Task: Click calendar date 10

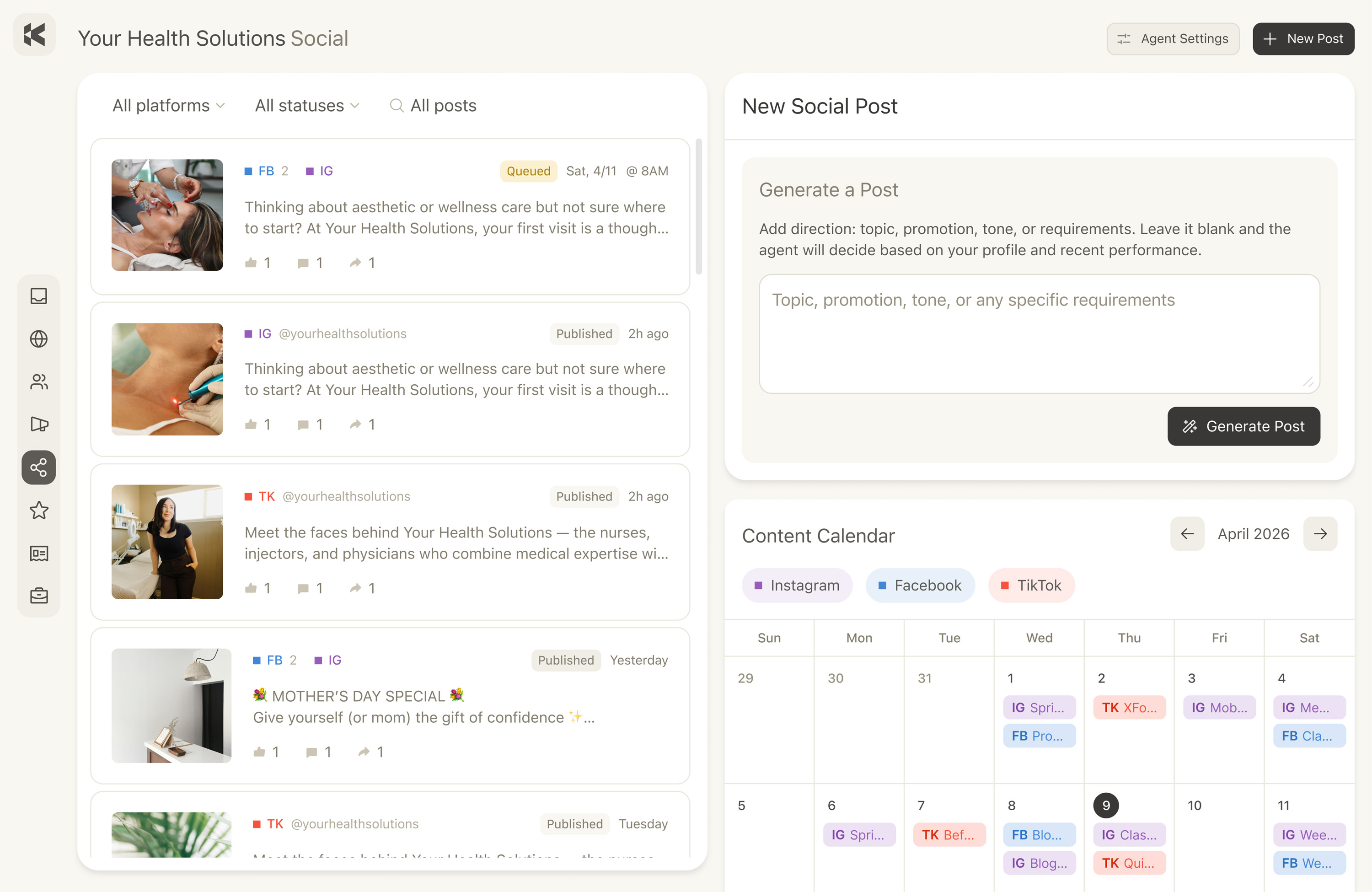Action: [x=1195, y=806]
